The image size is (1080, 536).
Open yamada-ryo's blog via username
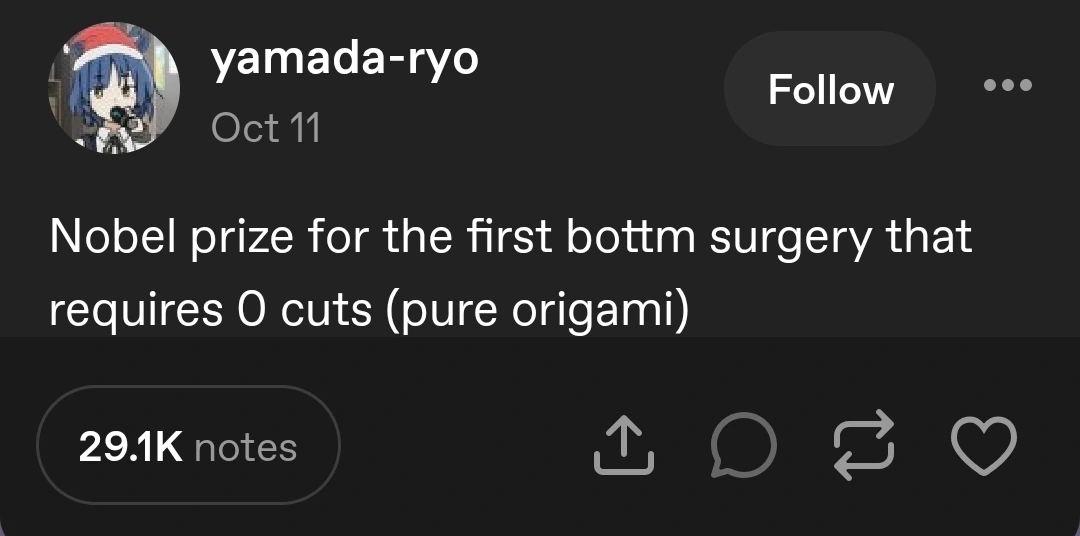coord(345,60)
